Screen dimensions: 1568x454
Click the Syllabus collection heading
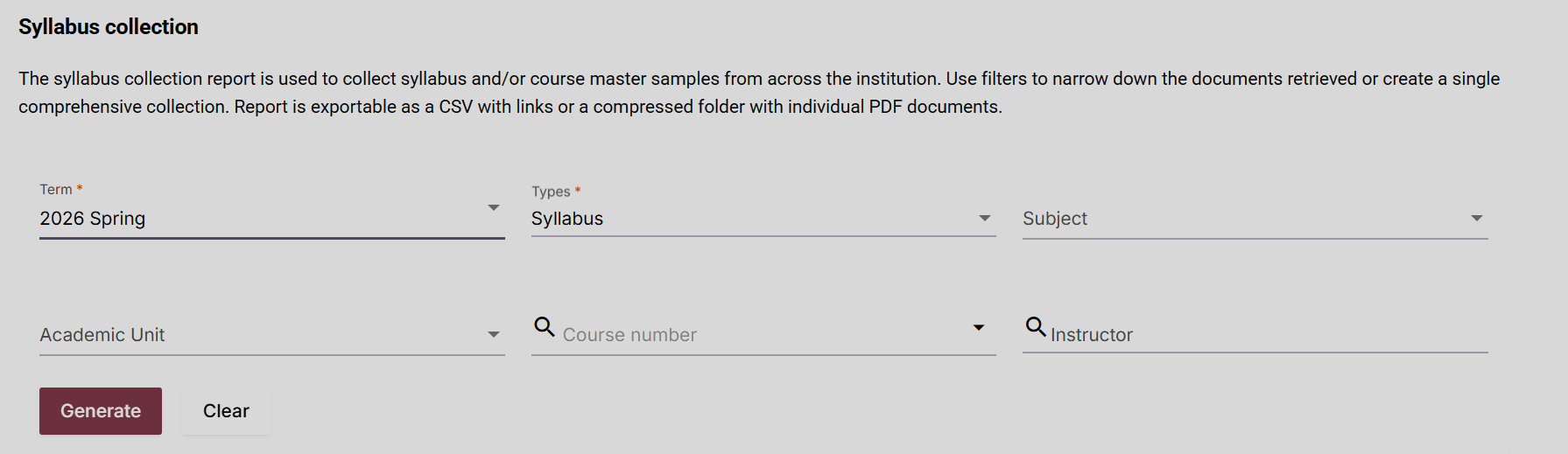pos(109,27)
